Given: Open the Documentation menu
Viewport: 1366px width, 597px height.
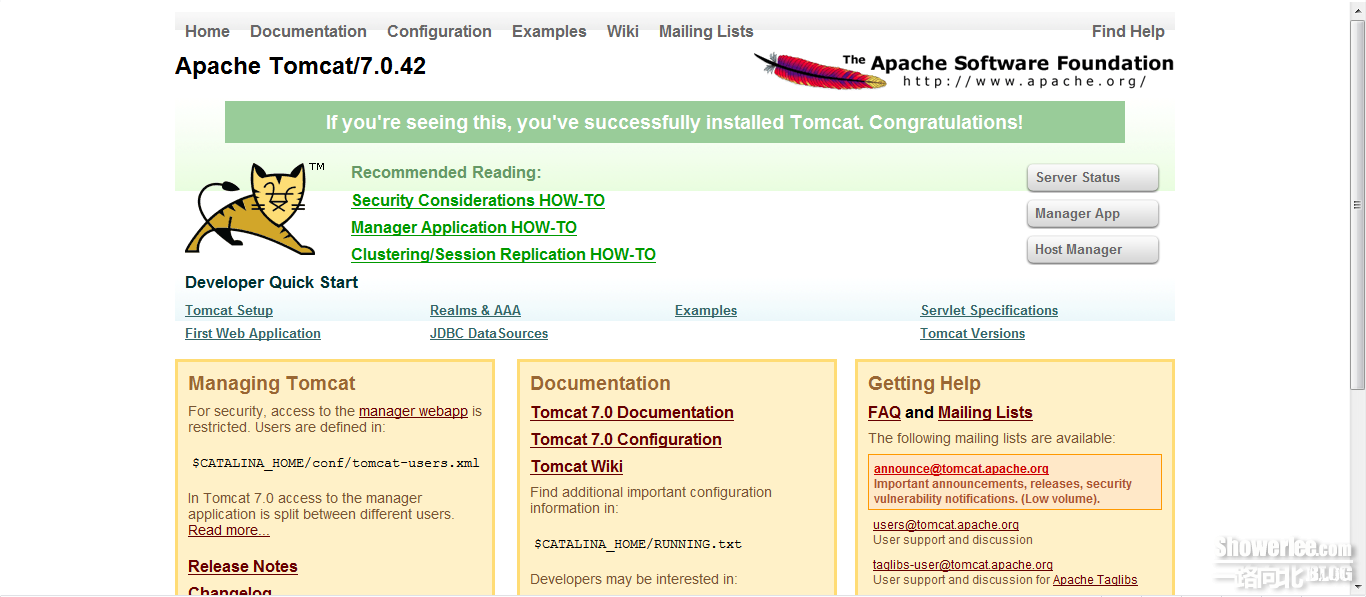Looking at the screenshot, I should point(308,31).
